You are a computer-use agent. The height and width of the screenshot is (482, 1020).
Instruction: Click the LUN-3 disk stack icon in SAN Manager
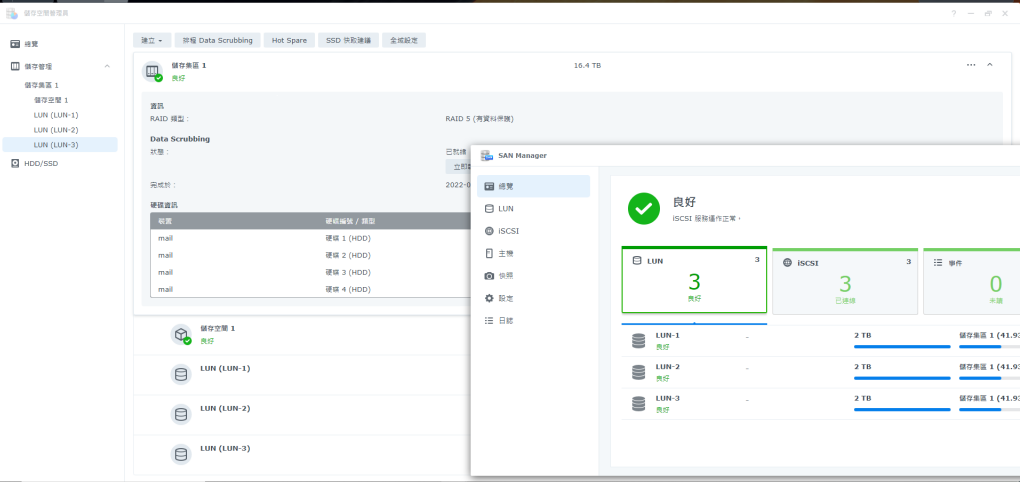click(638, 403)
